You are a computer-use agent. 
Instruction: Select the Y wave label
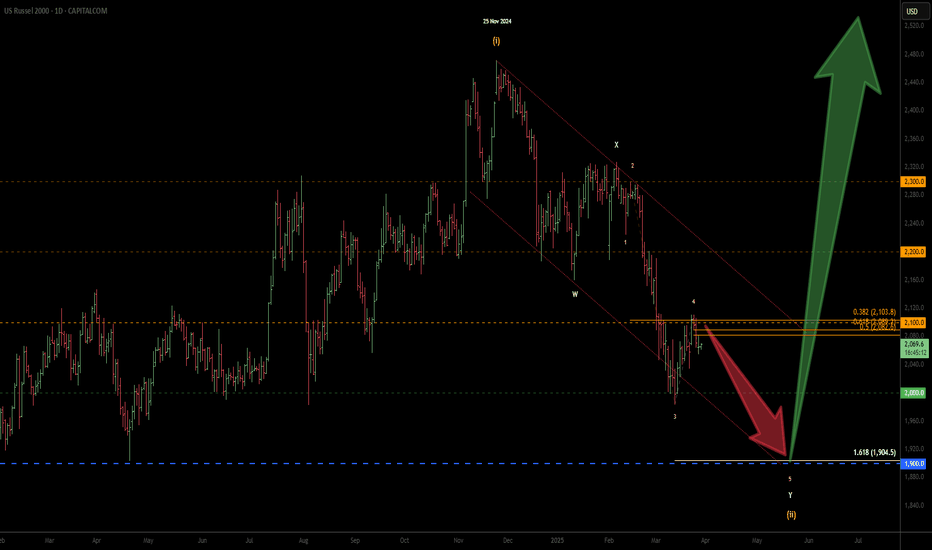click(x=791, y=495)
